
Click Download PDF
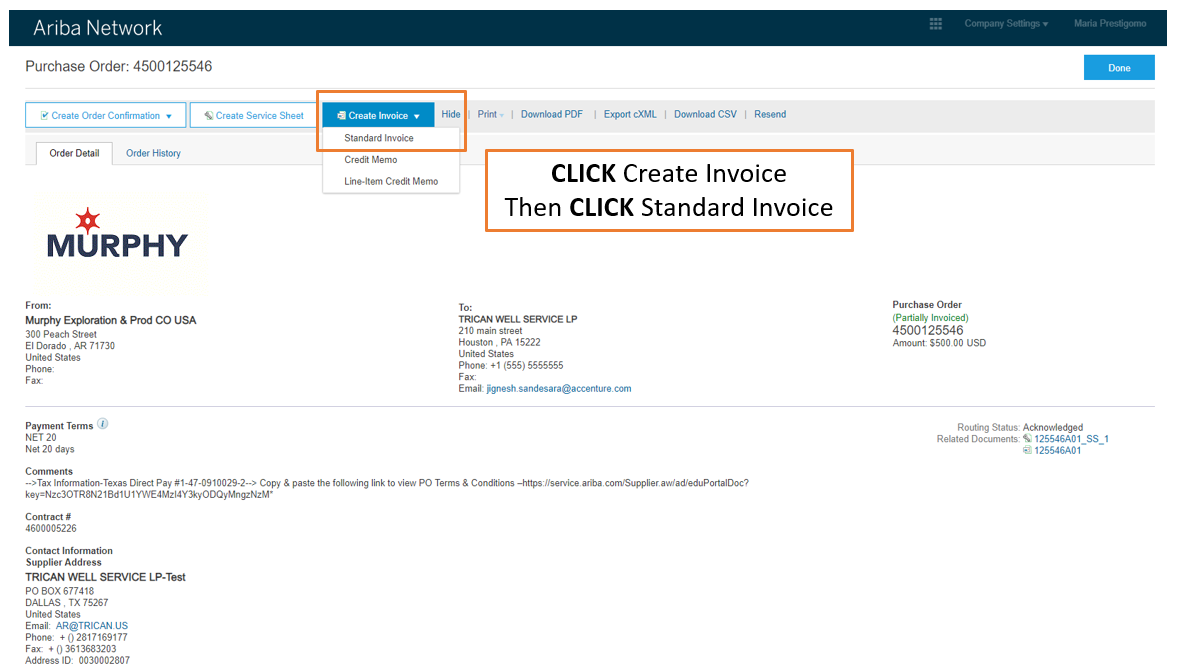(x=552, y=114)
